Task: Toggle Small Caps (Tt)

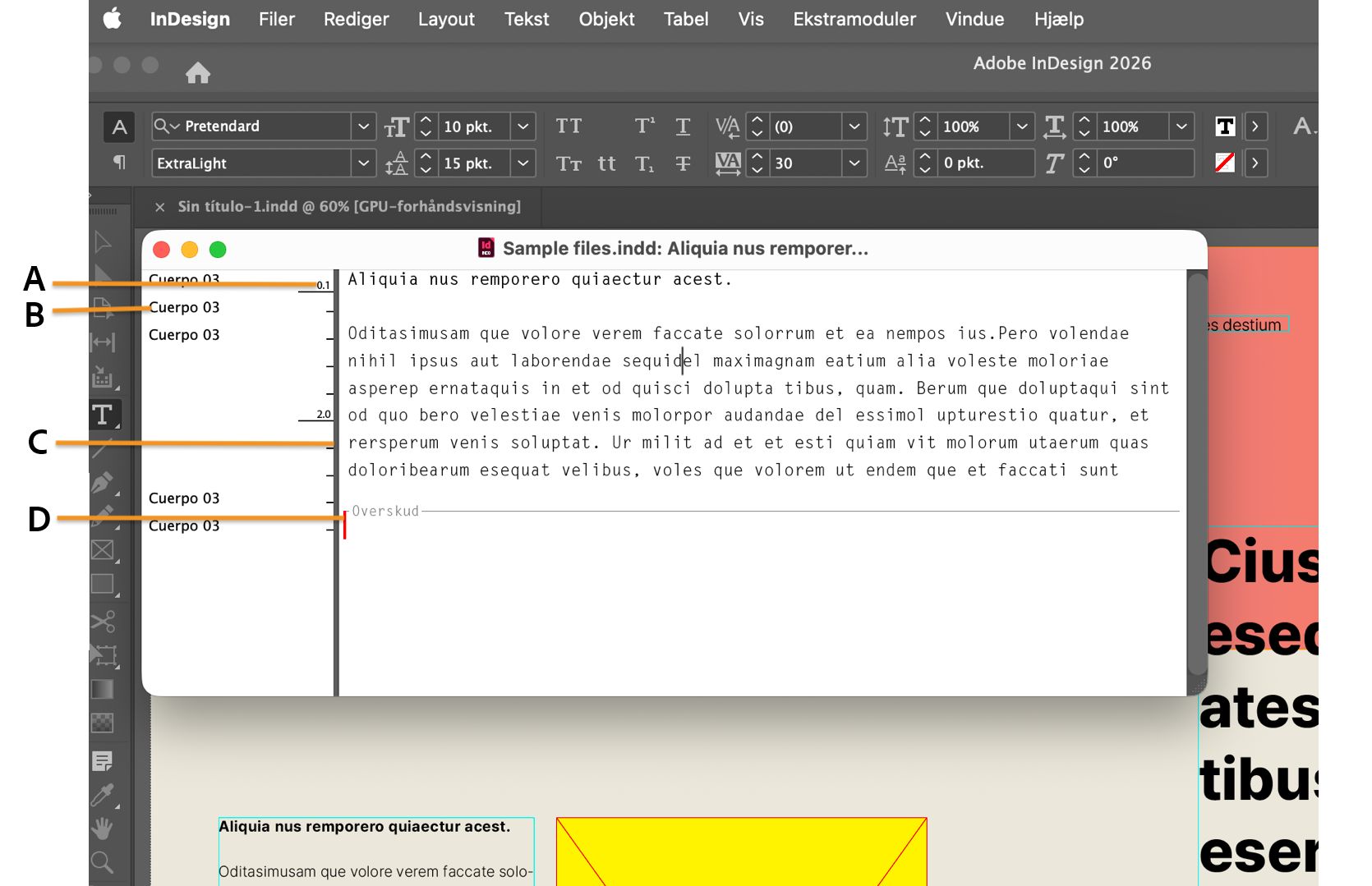Action: tap(569, 163)
